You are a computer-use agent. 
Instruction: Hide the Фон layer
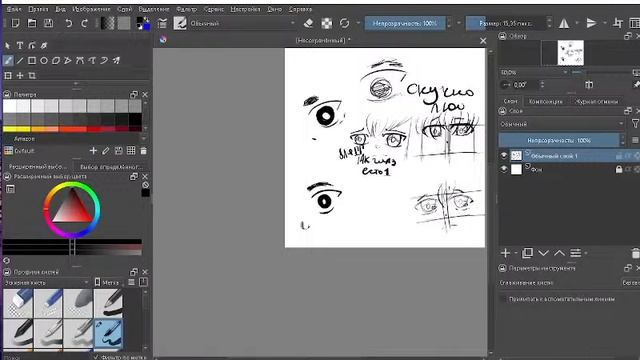coord(504,169)
